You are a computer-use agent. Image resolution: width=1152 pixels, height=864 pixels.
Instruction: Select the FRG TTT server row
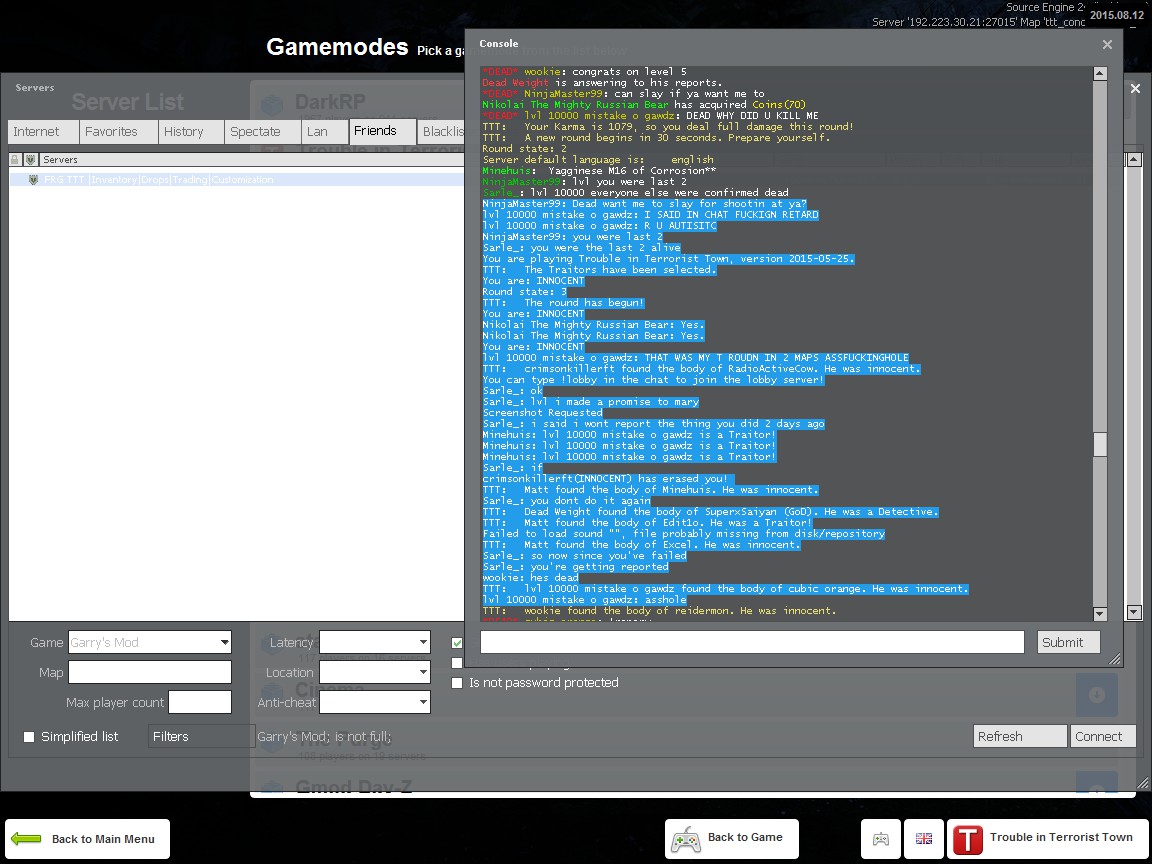[x=237, y=180]
